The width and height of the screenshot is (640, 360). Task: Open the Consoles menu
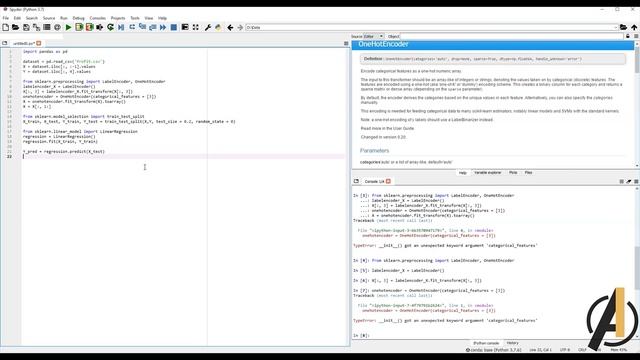coord(98,18)
